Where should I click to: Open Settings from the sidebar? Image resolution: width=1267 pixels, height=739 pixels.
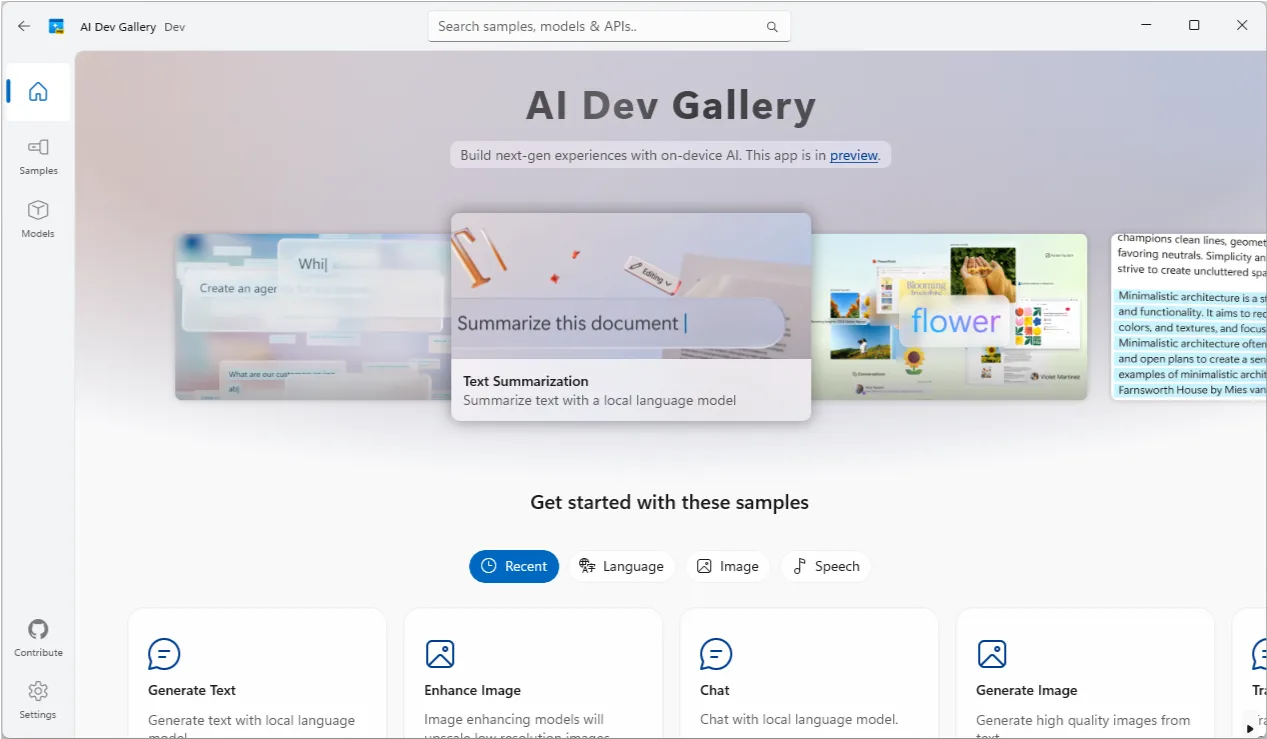[x=38, y=700]
